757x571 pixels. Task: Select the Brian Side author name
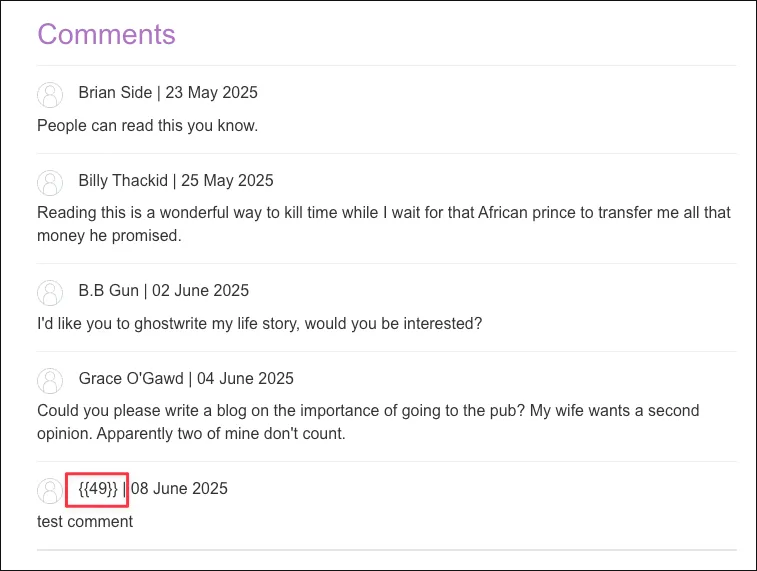tap(115, 93)
